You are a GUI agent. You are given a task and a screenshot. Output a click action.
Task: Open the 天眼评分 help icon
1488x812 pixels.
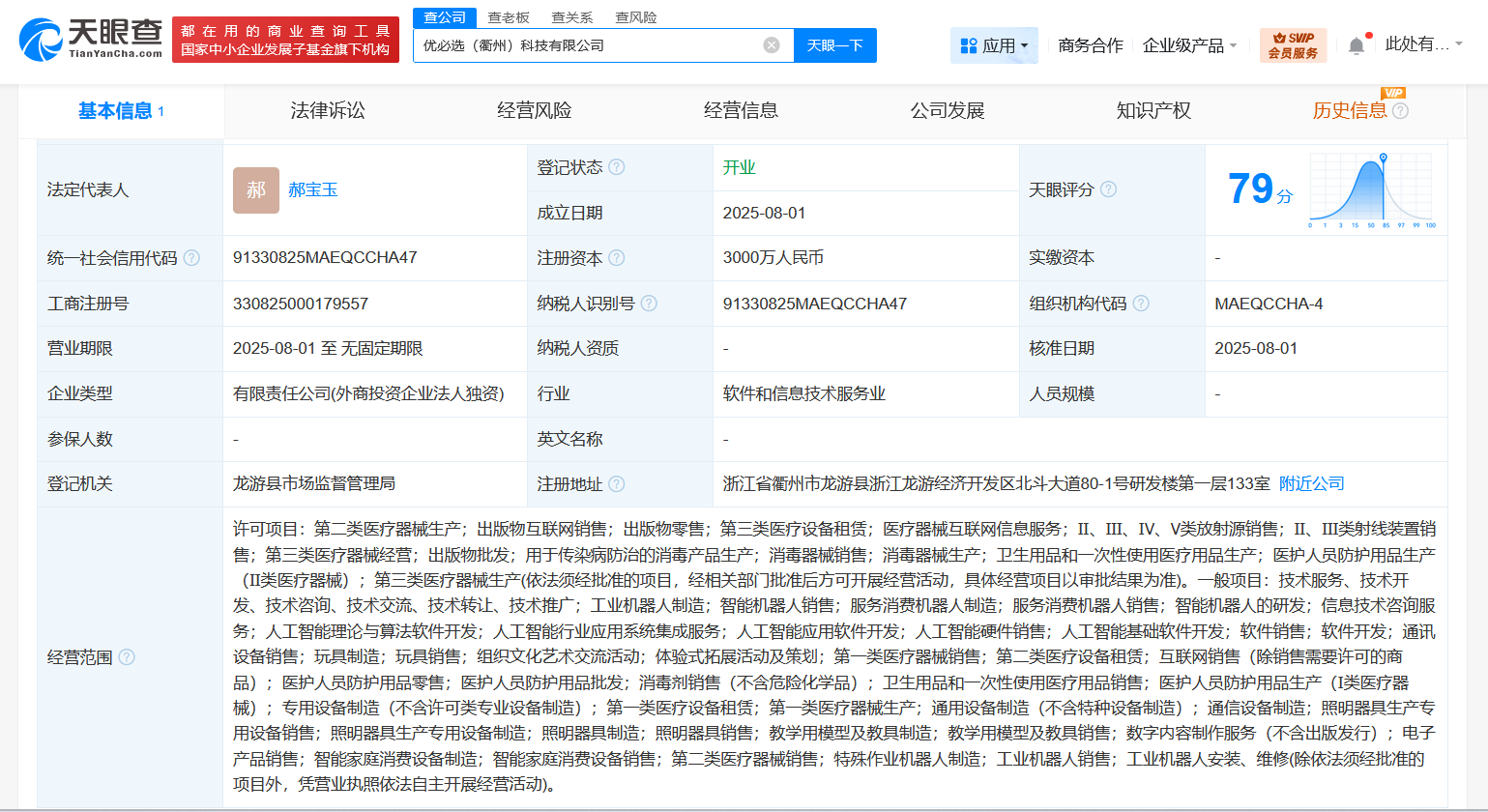[1108, 189]
